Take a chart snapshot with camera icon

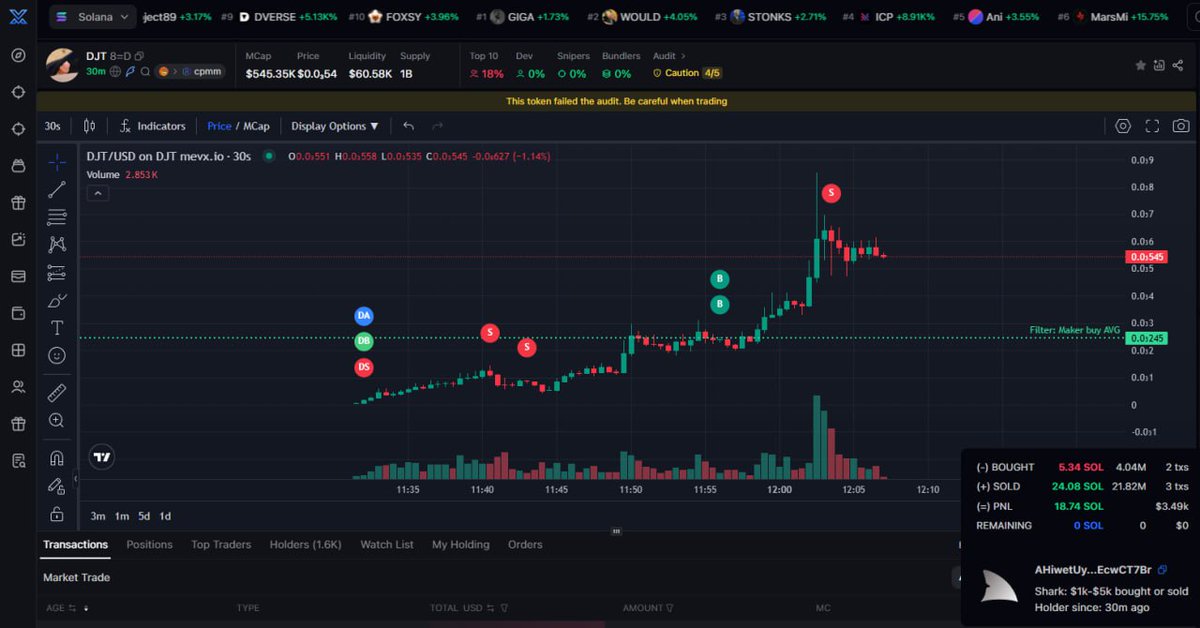(1181, 126)
